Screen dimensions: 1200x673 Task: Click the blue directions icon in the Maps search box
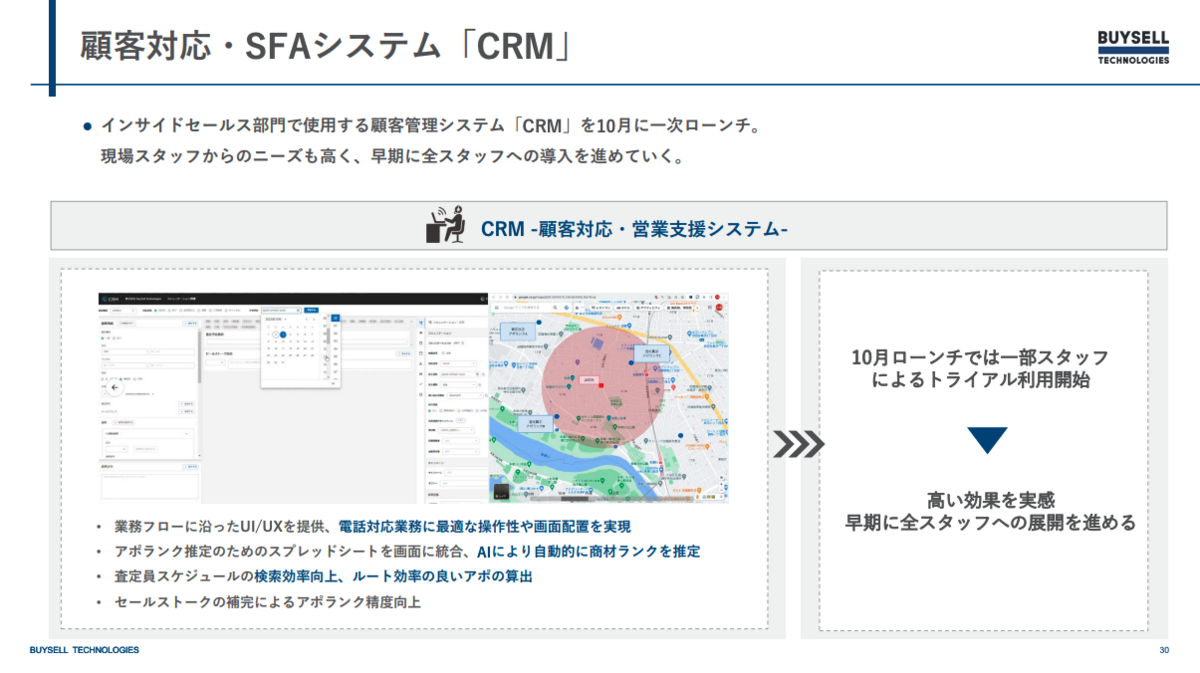(x=567, y=307)
